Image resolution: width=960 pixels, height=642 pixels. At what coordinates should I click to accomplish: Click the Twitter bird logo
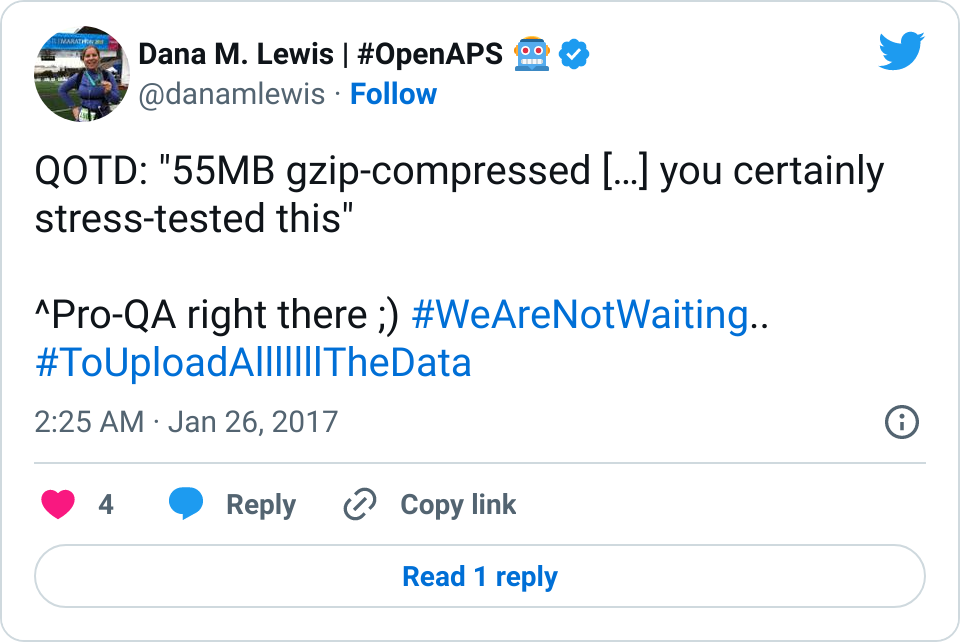click(x=901, y=50)
